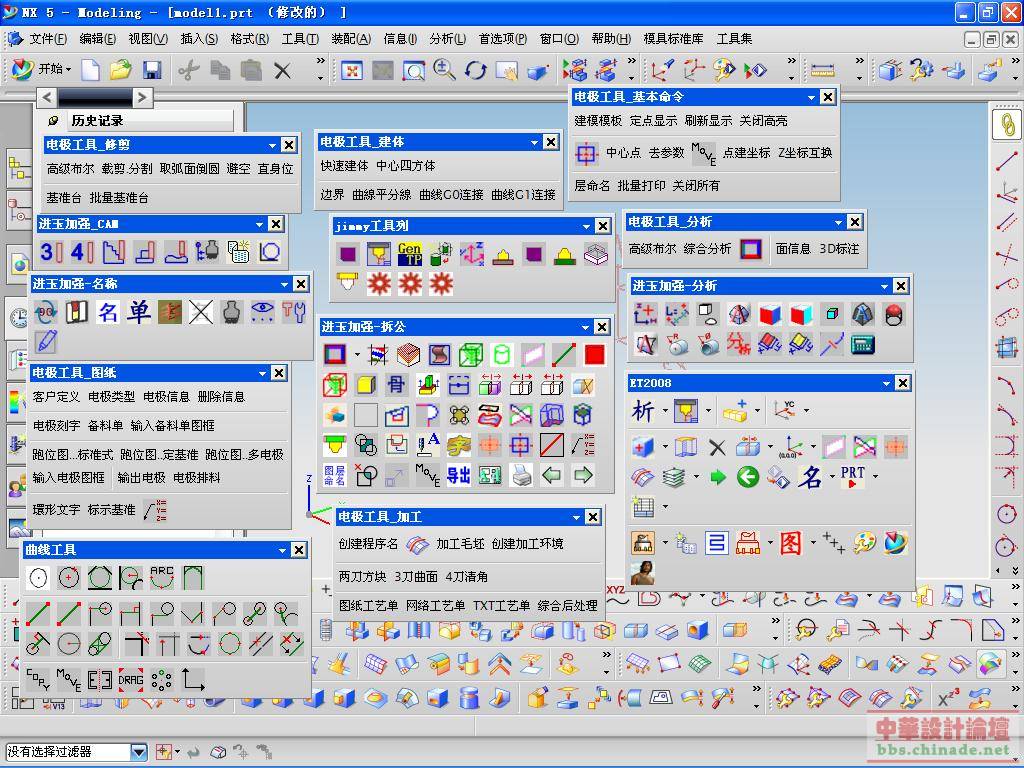
Task: Click the 析 icon in ET2008
Action: pos(643,411)
